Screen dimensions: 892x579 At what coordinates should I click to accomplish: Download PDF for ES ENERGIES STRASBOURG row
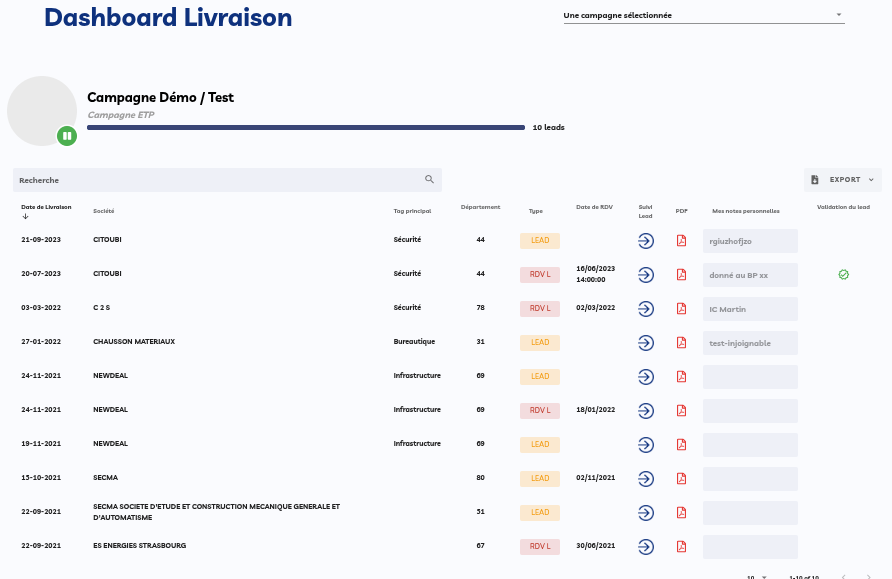(x=681, y=547)
